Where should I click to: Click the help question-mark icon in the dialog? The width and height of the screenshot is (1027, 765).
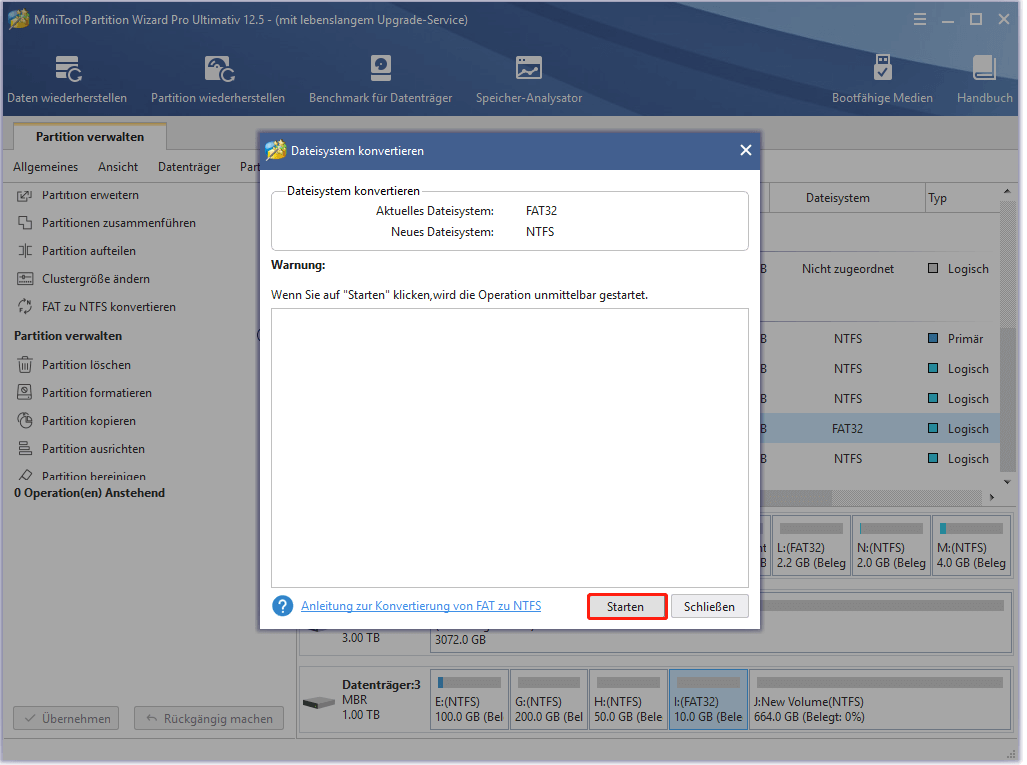click(x=283, y=606)
